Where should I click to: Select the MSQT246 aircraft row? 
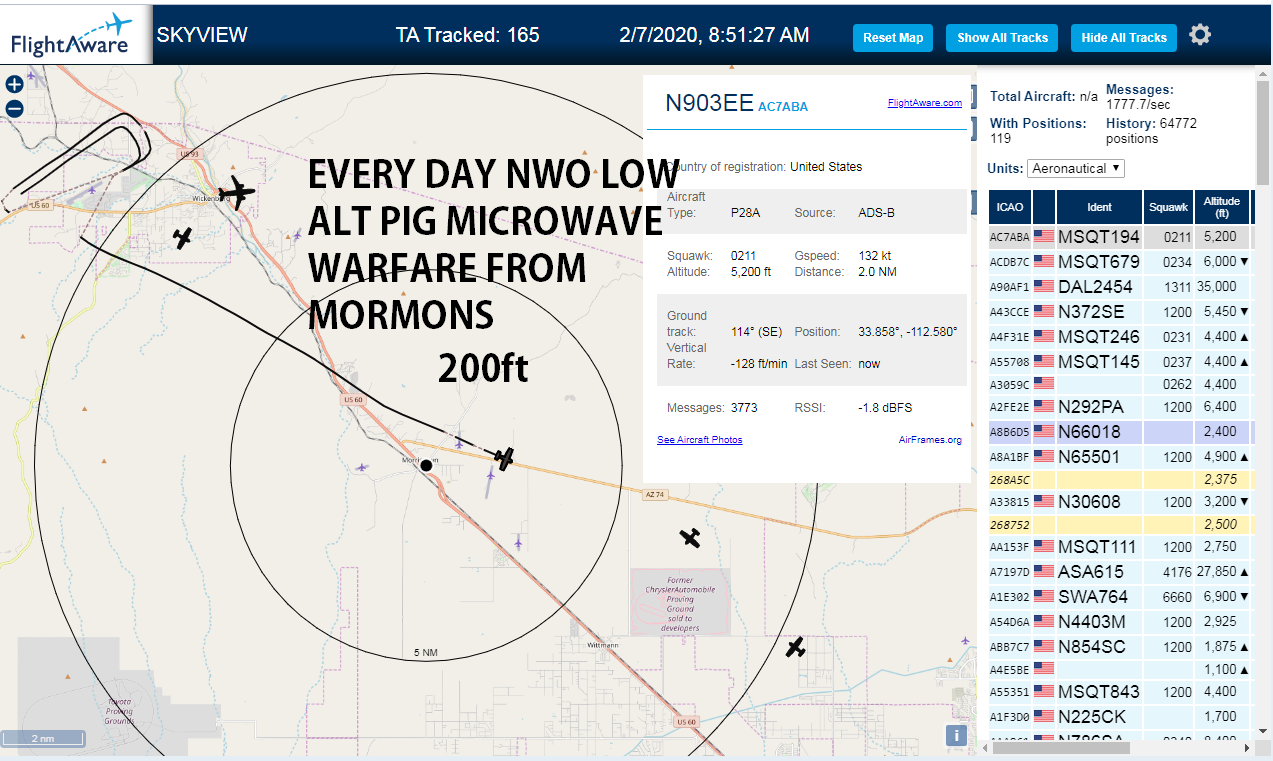(x=1119, y=337)
